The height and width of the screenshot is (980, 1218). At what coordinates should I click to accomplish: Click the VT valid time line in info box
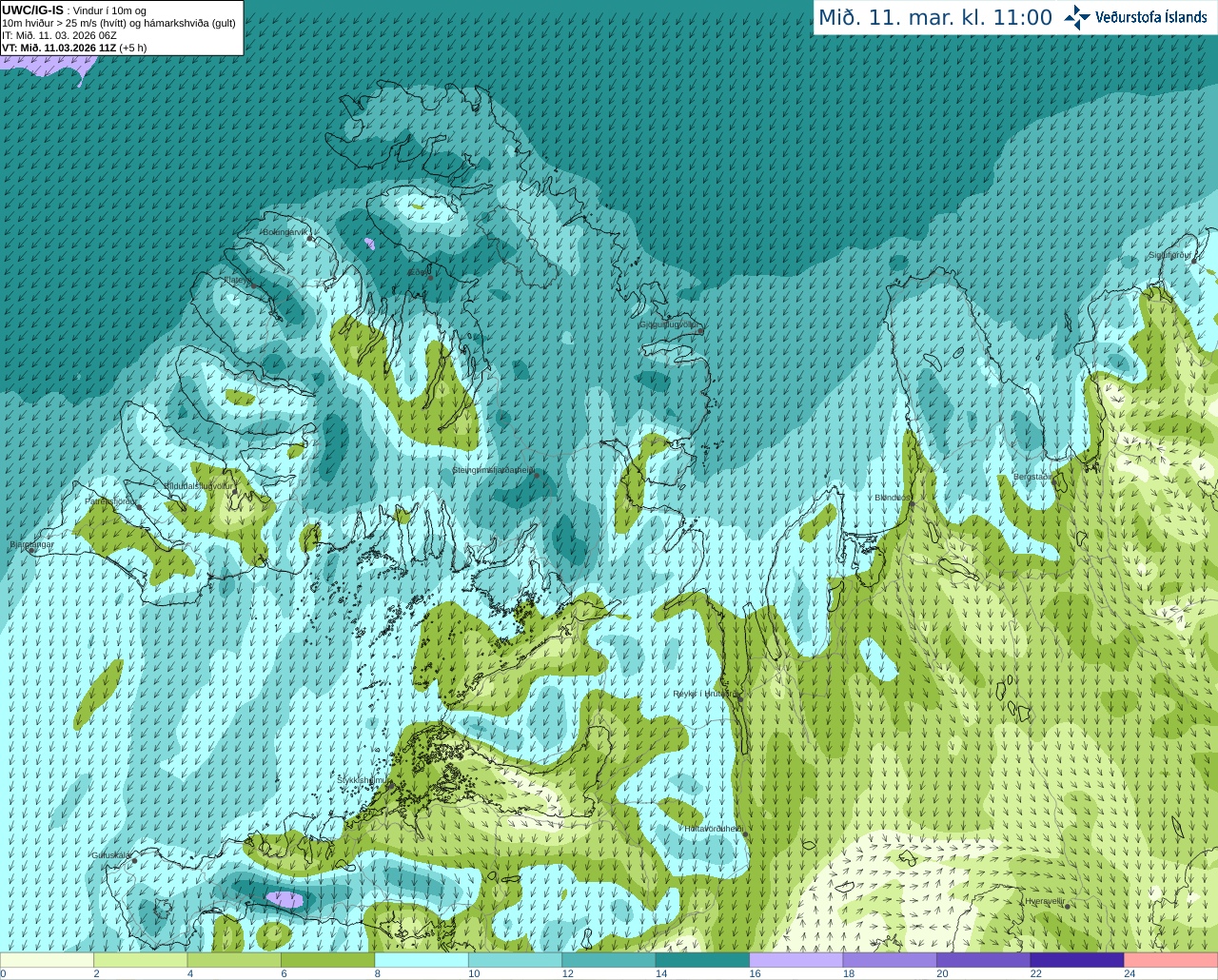coord(74,48)
